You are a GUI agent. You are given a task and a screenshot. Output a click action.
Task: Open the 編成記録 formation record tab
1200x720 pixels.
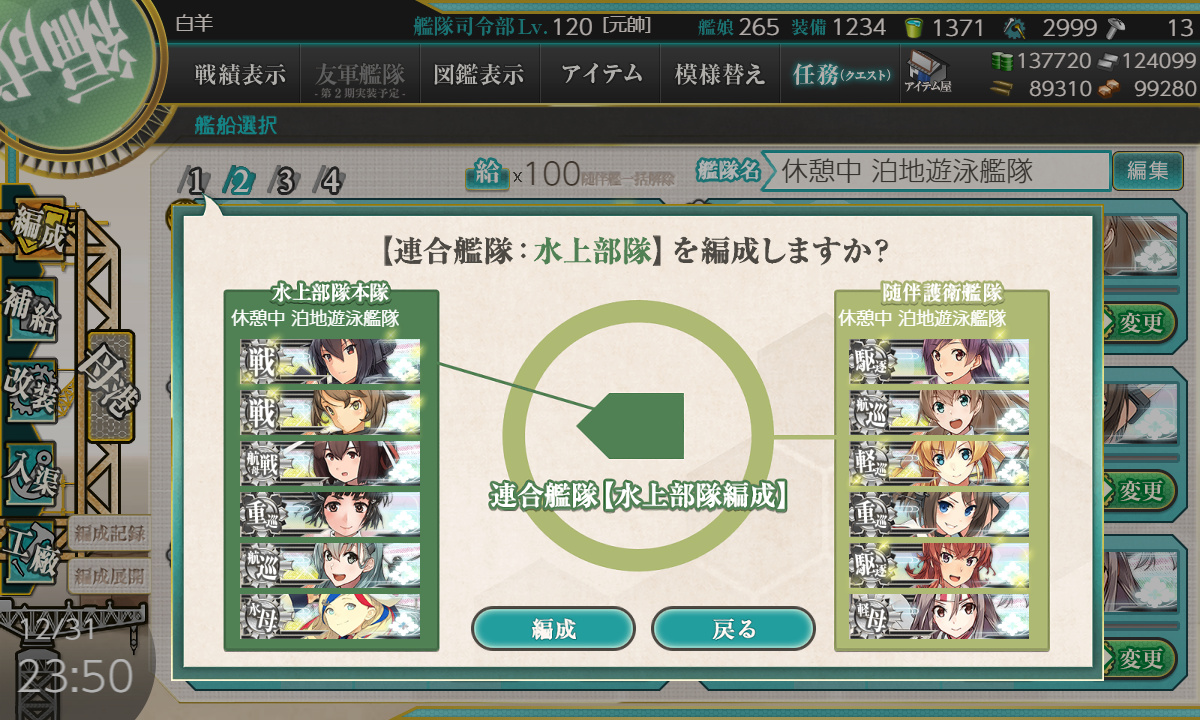(x=109, y=534)
